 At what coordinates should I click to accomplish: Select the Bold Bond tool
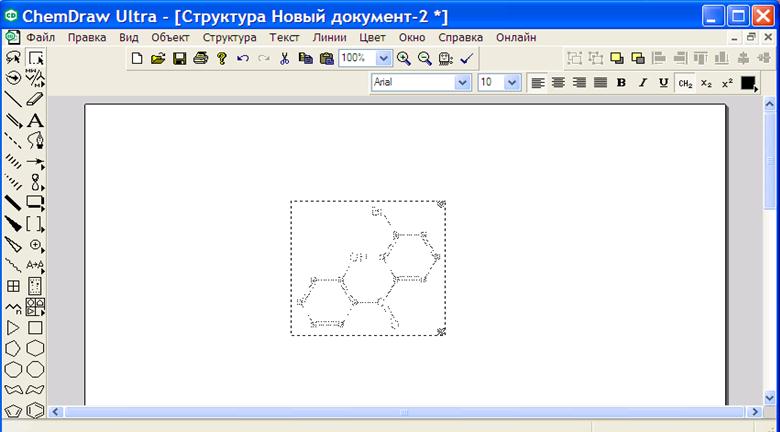pos(13,203)
